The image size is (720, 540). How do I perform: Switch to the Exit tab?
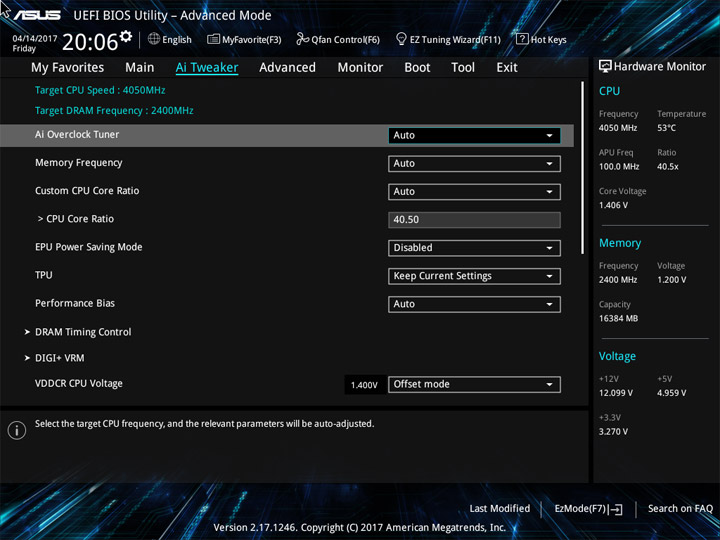pos(507,68)
